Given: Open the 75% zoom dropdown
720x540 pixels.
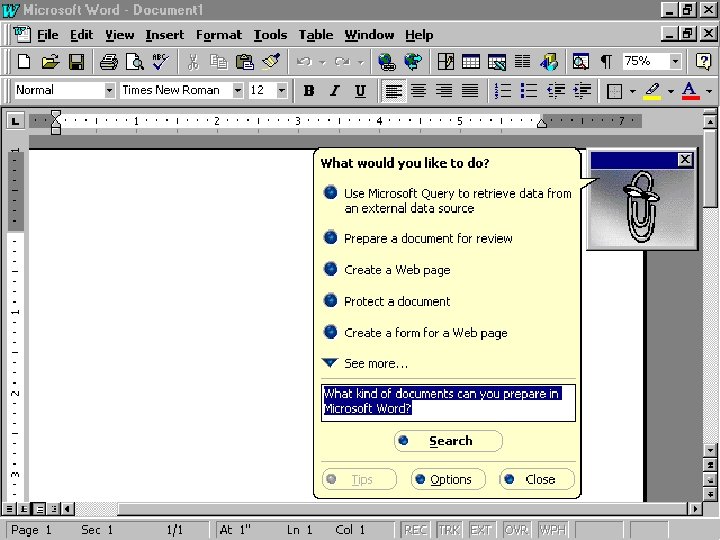Looking at the screenshot, I should (675, 61).
